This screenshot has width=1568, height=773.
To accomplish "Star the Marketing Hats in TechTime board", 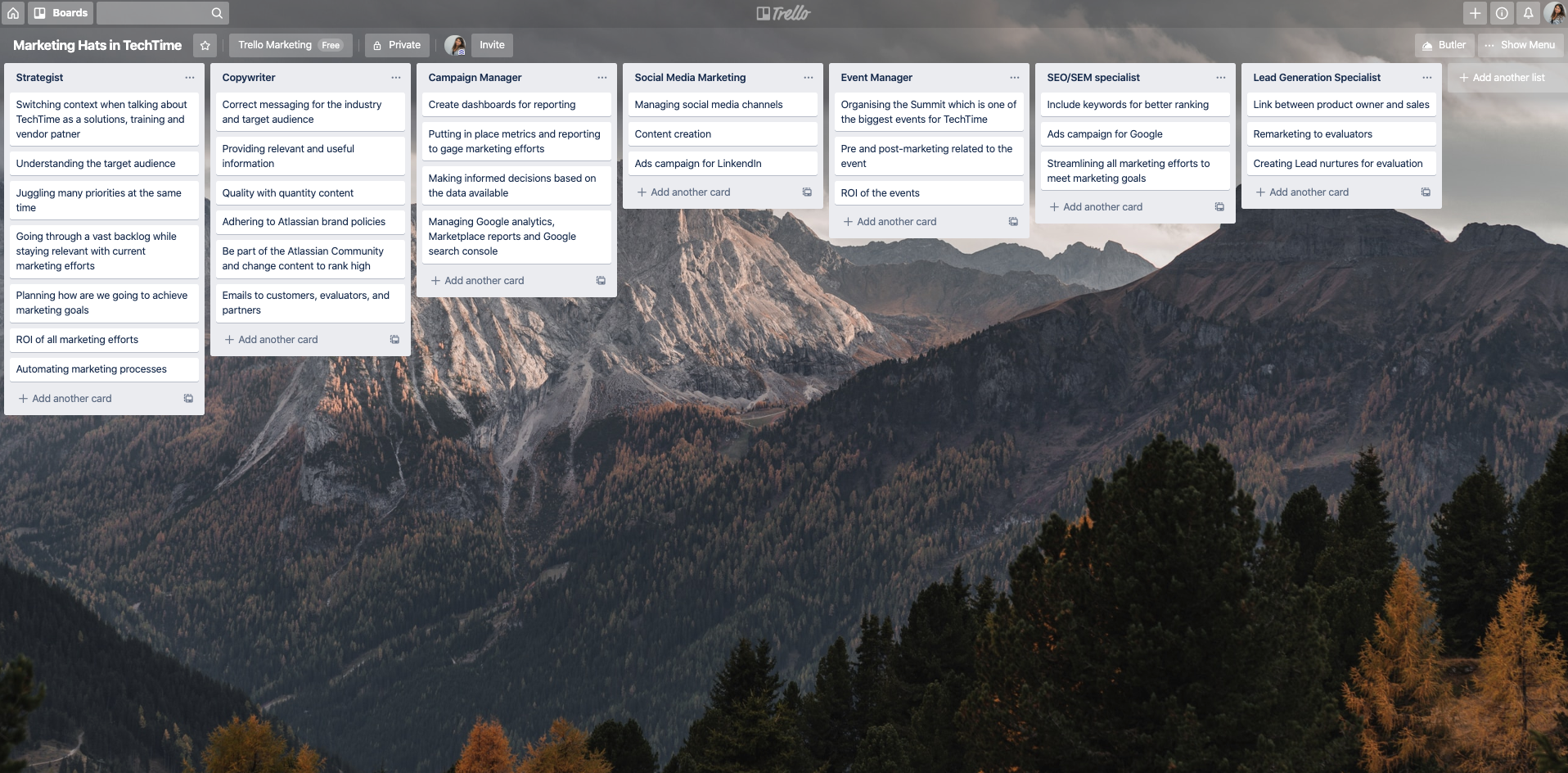I will coord(205,46).
